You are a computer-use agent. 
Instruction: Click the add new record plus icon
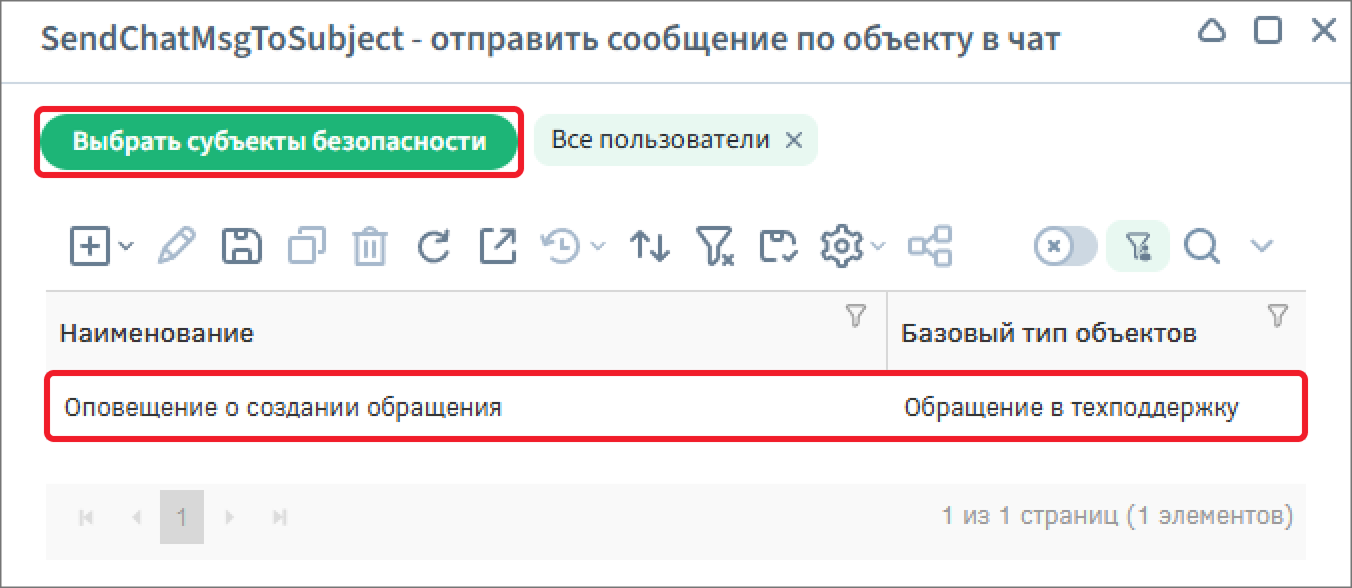[91, 245]
